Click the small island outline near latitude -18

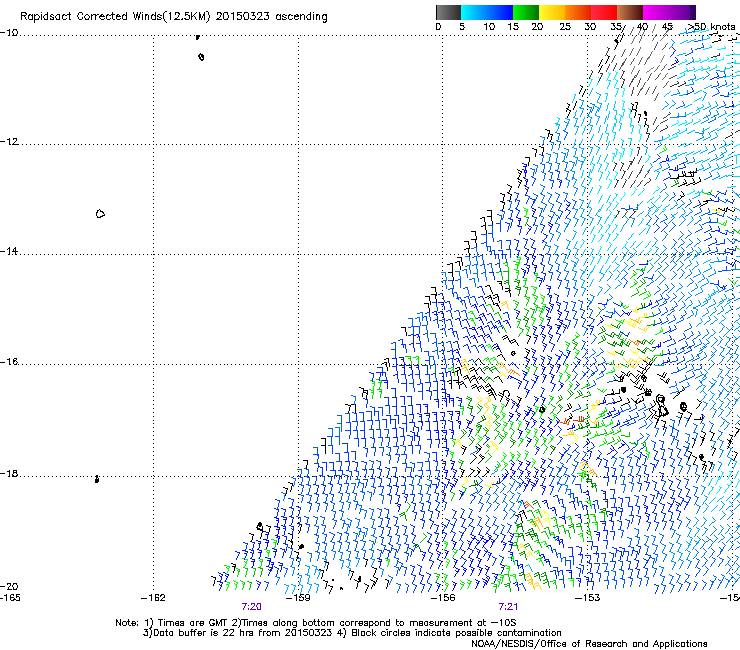97,479
